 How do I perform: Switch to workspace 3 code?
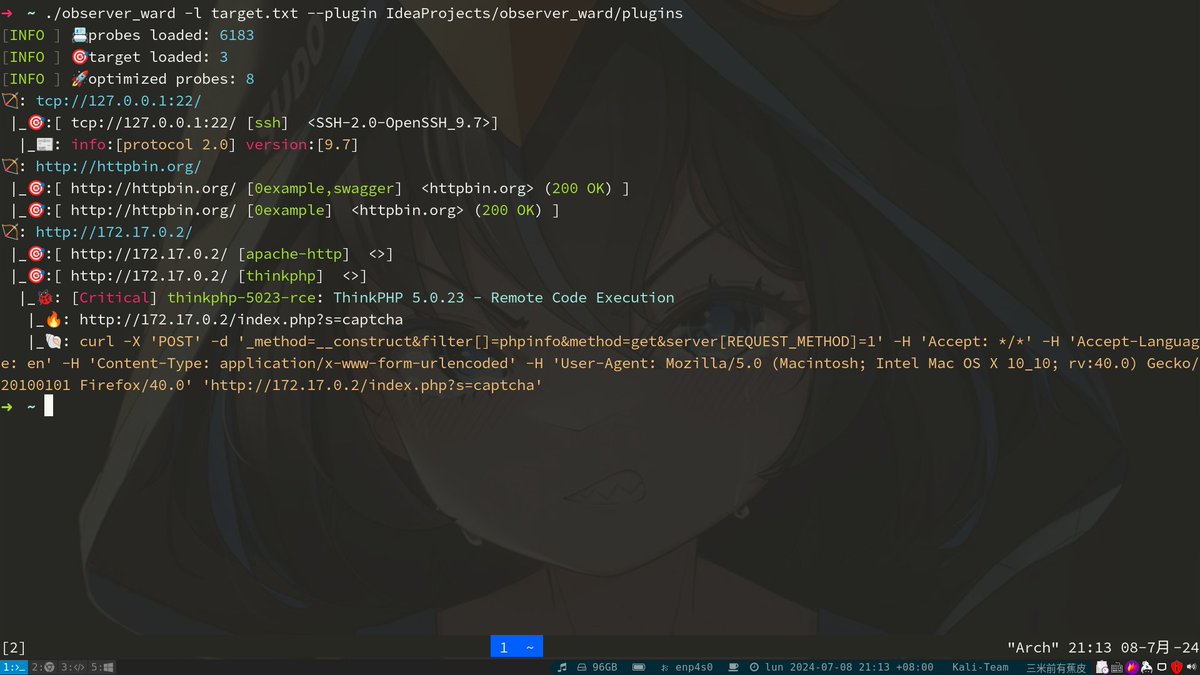tap(73, 667)
